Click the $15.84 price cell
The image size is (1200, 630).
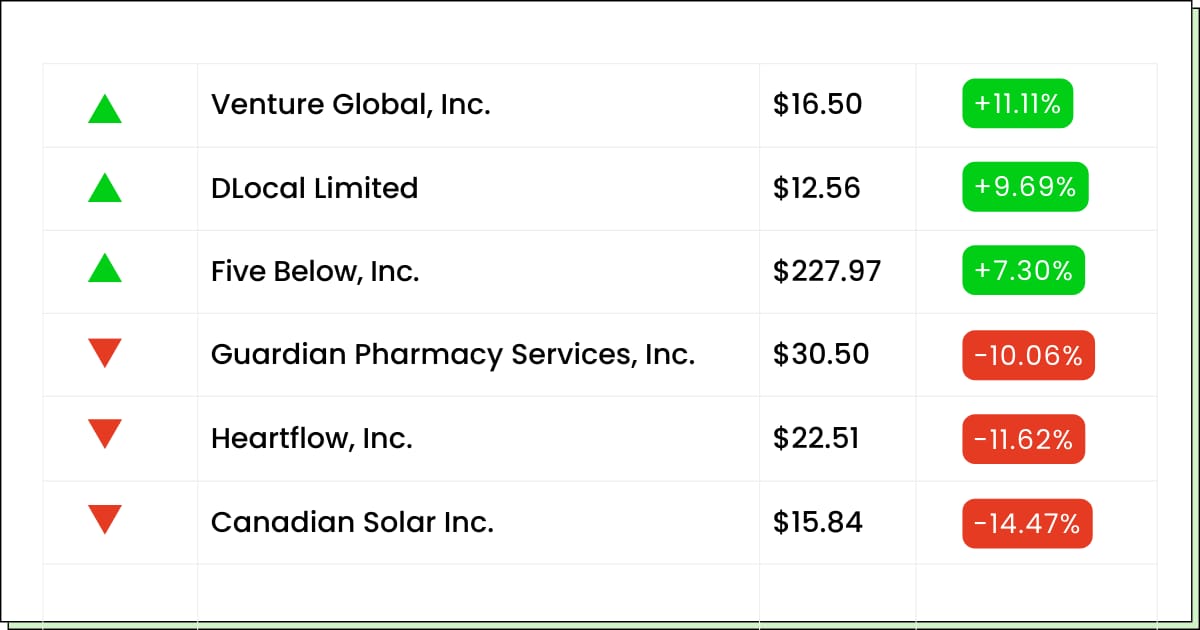point(818,522)
